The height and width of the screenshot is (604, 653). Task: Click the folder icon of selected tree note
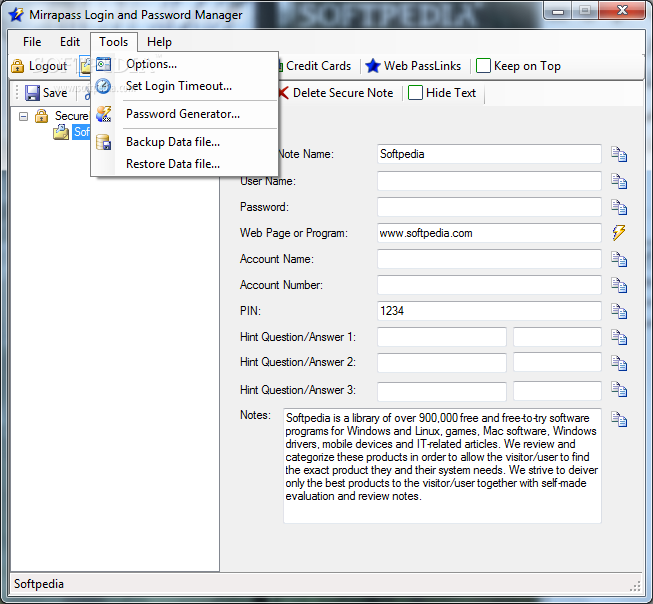point(61,132)
